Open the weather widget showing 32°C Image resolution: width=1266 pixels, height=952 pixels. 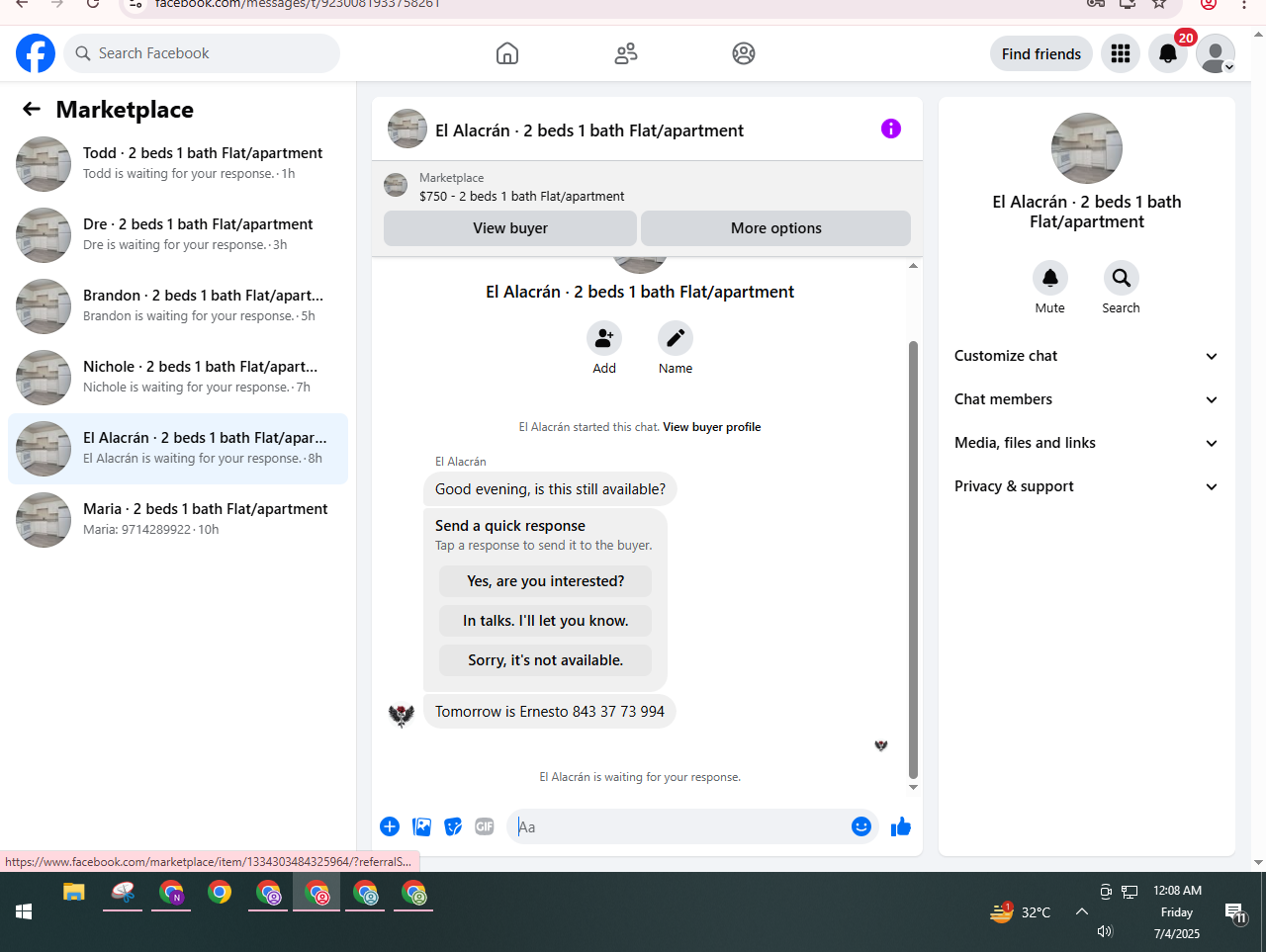coord(1021,912)
